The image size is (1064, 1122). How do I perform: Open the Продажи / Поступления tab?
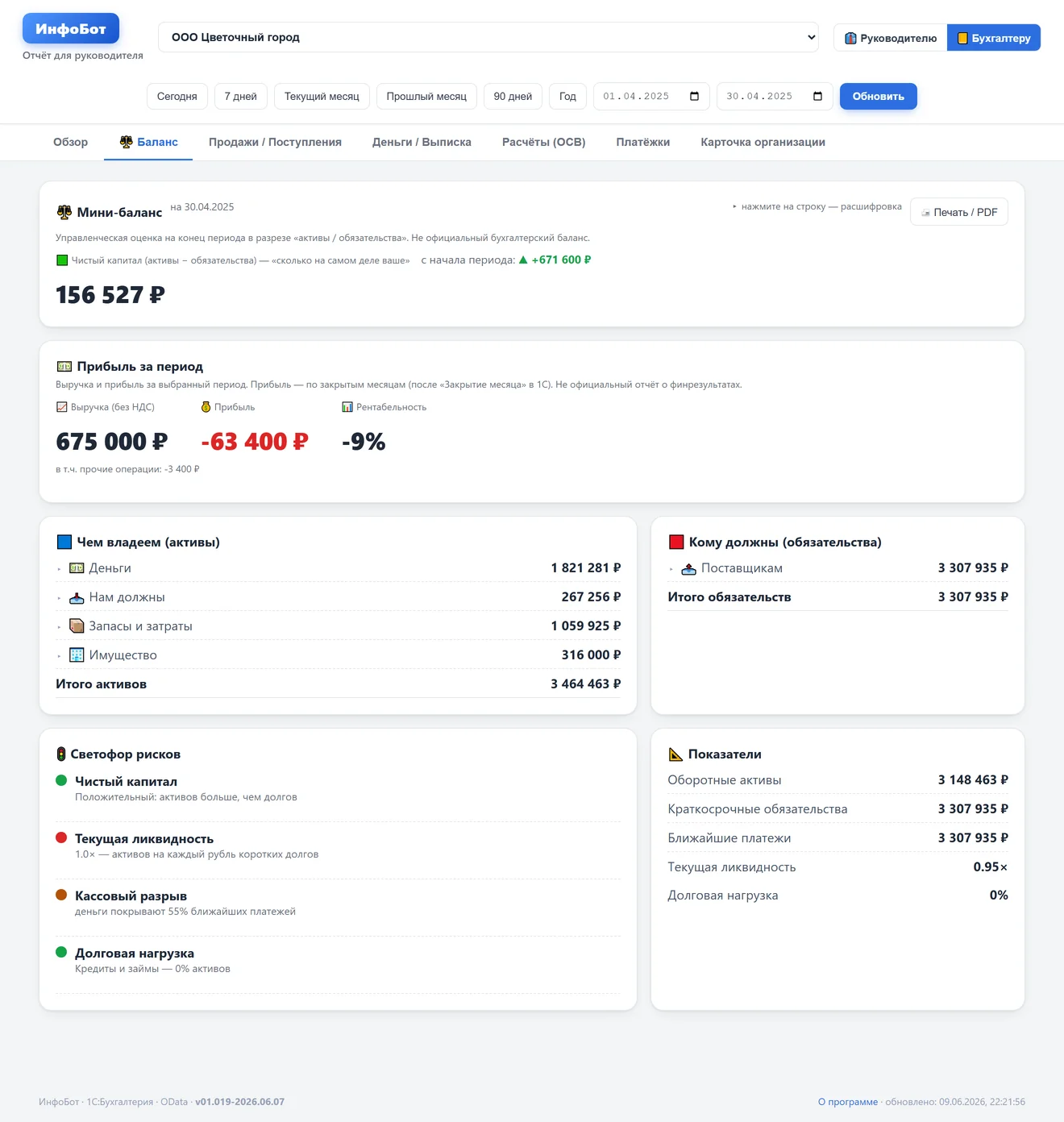pyautogui.click(x=275, y=142)
